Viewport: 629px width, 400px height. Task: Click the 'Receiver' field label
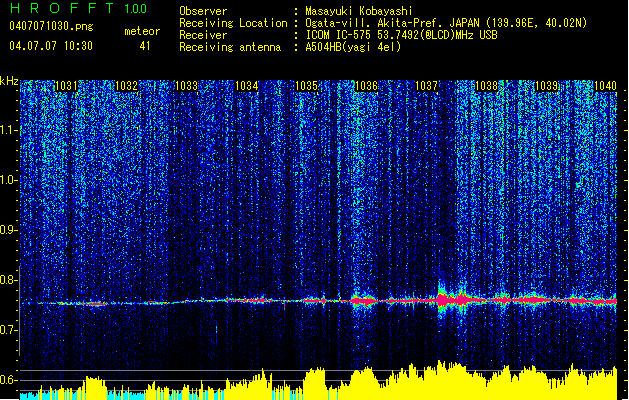[x=203, y=35]
